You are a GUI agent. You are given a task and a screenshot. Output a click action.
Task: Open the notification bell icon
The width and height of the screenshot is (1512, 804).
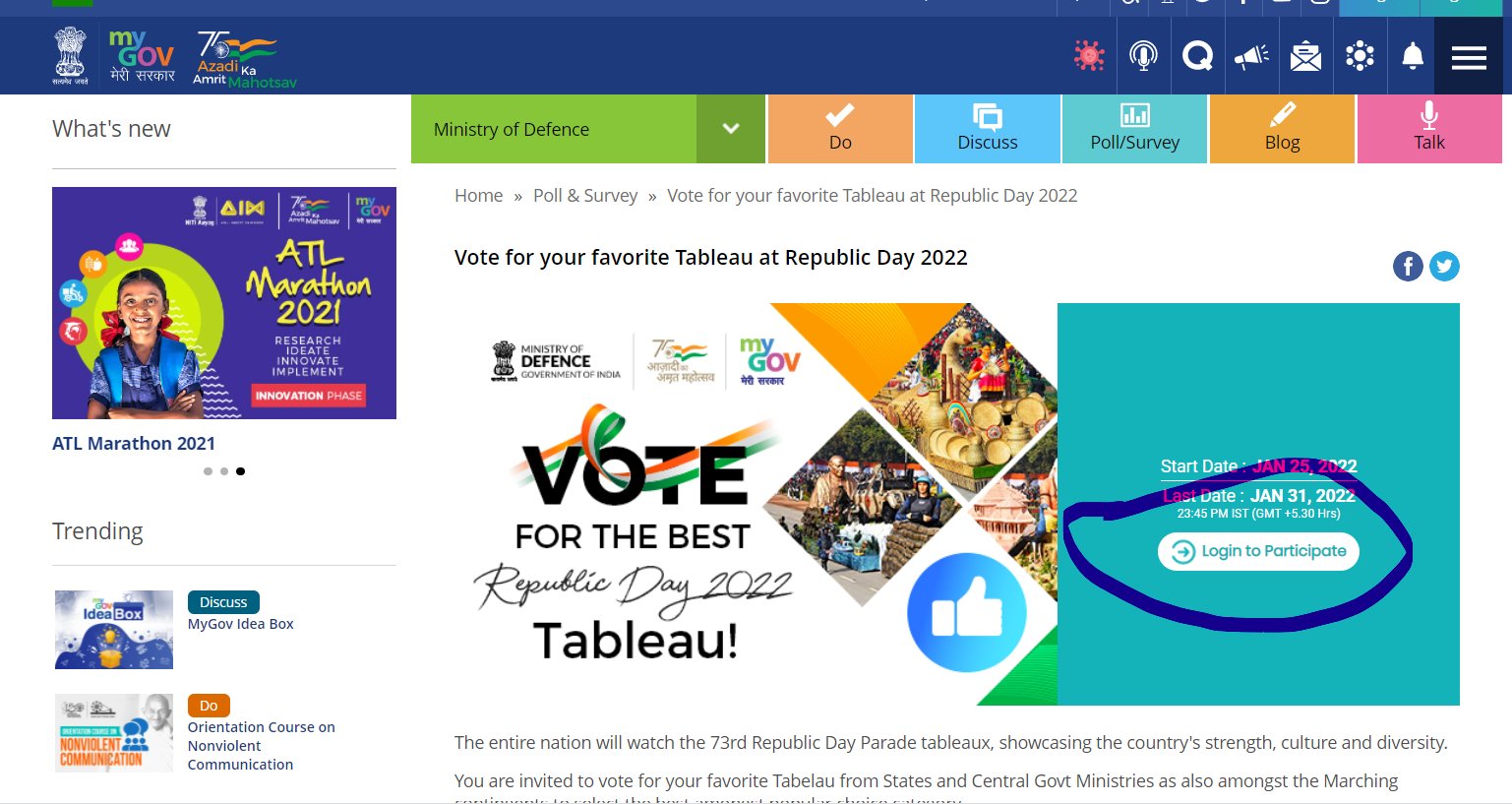point(1413,56)
